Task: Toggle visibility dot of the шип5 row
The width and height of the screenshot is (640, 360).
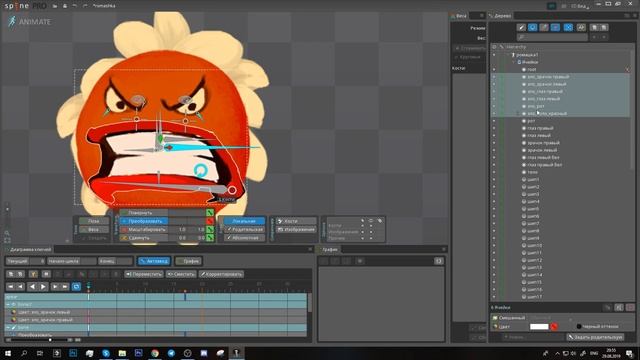Action: 494,209
